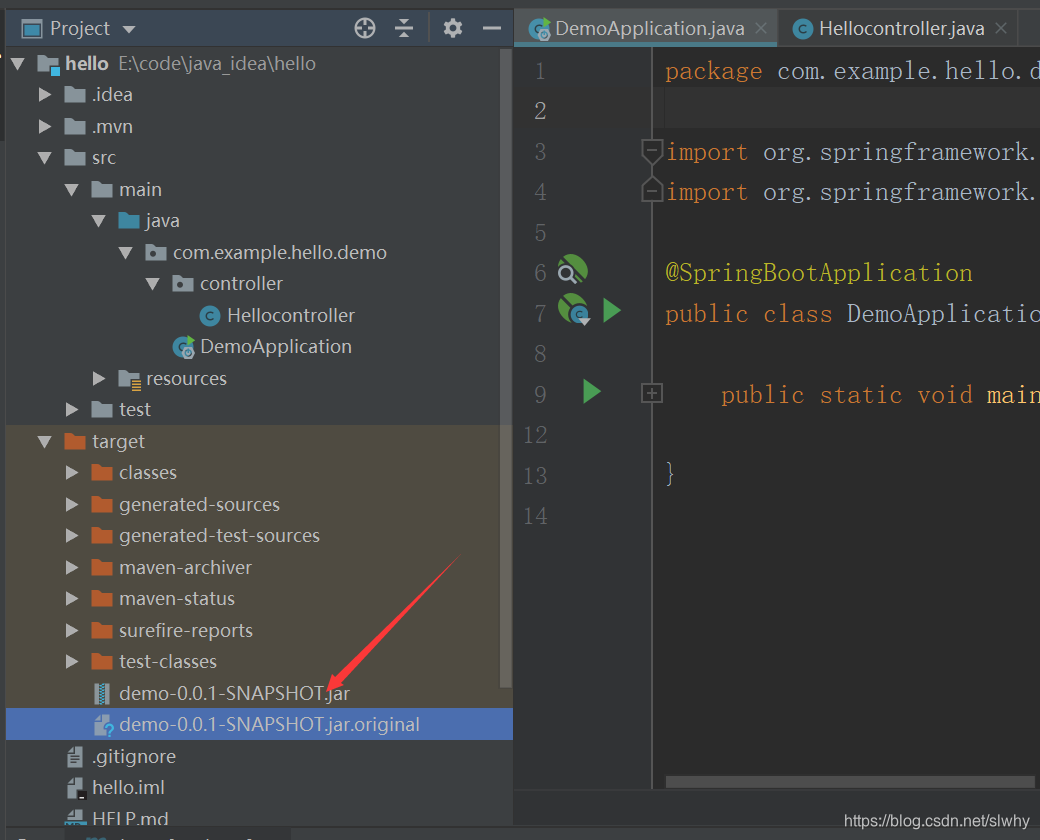This screenshot has height=840, width=1040.
Task: Click the Spring bean search gutter icon on line 6
Action: tap(572, 271)
